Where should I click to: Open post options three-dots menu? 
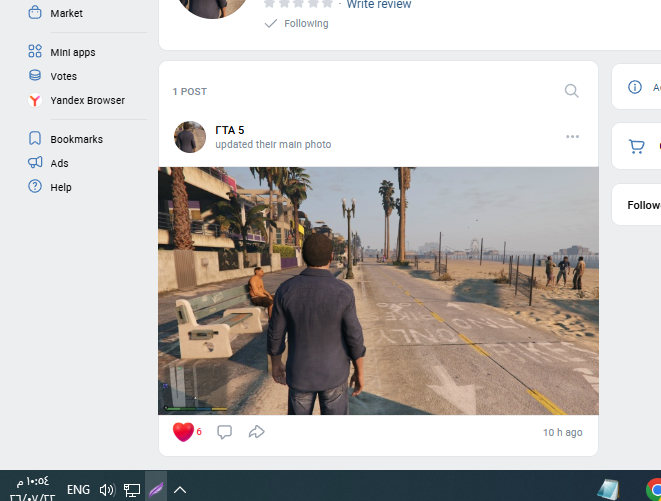(572, 137)
